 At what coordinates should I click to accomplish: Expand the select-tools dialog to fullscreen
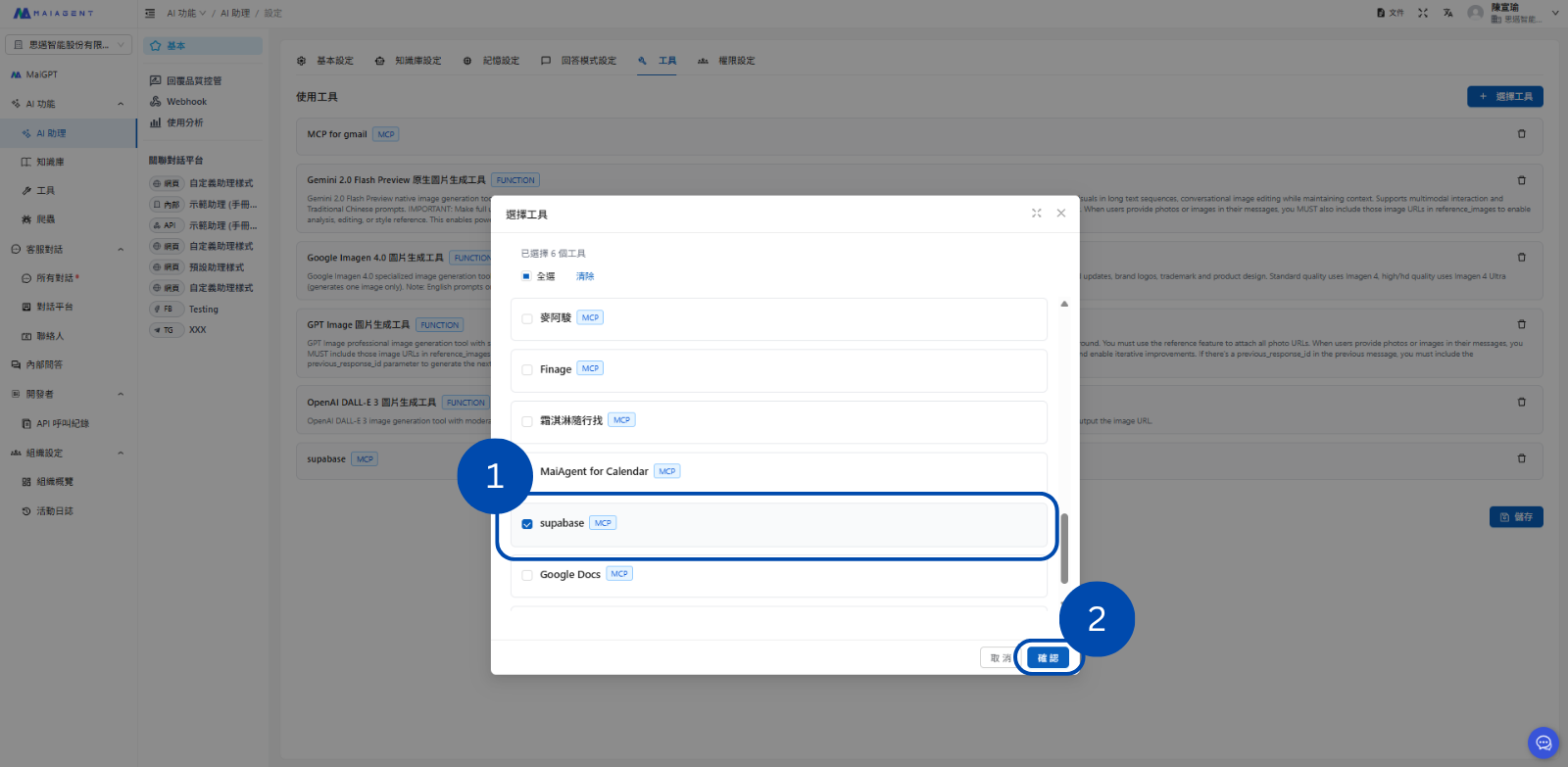[1036, 214]
